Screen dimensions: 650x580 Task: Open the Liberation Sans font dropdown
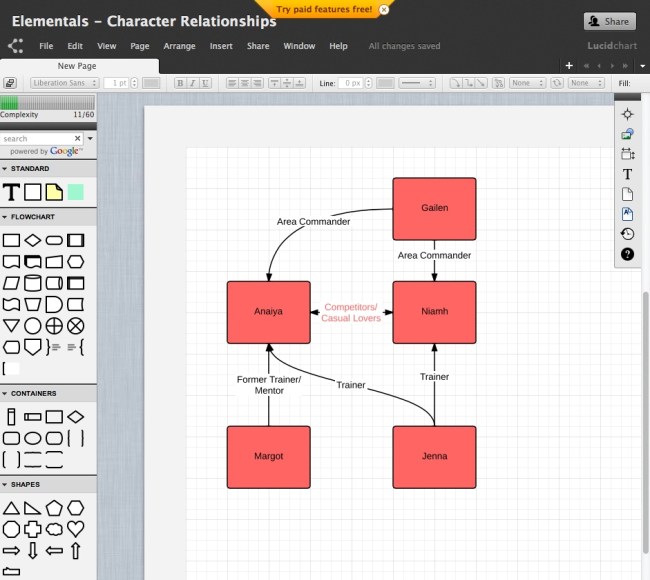tap(64, 83)
